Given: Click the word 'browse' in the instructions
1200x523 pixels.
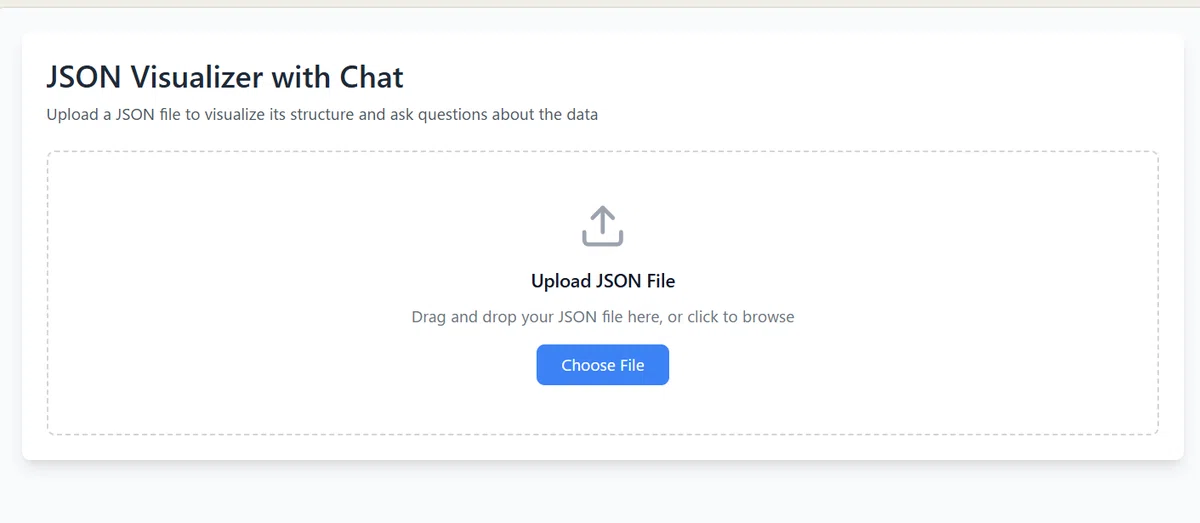Looking at the screenshot, I should pos(768,317).
